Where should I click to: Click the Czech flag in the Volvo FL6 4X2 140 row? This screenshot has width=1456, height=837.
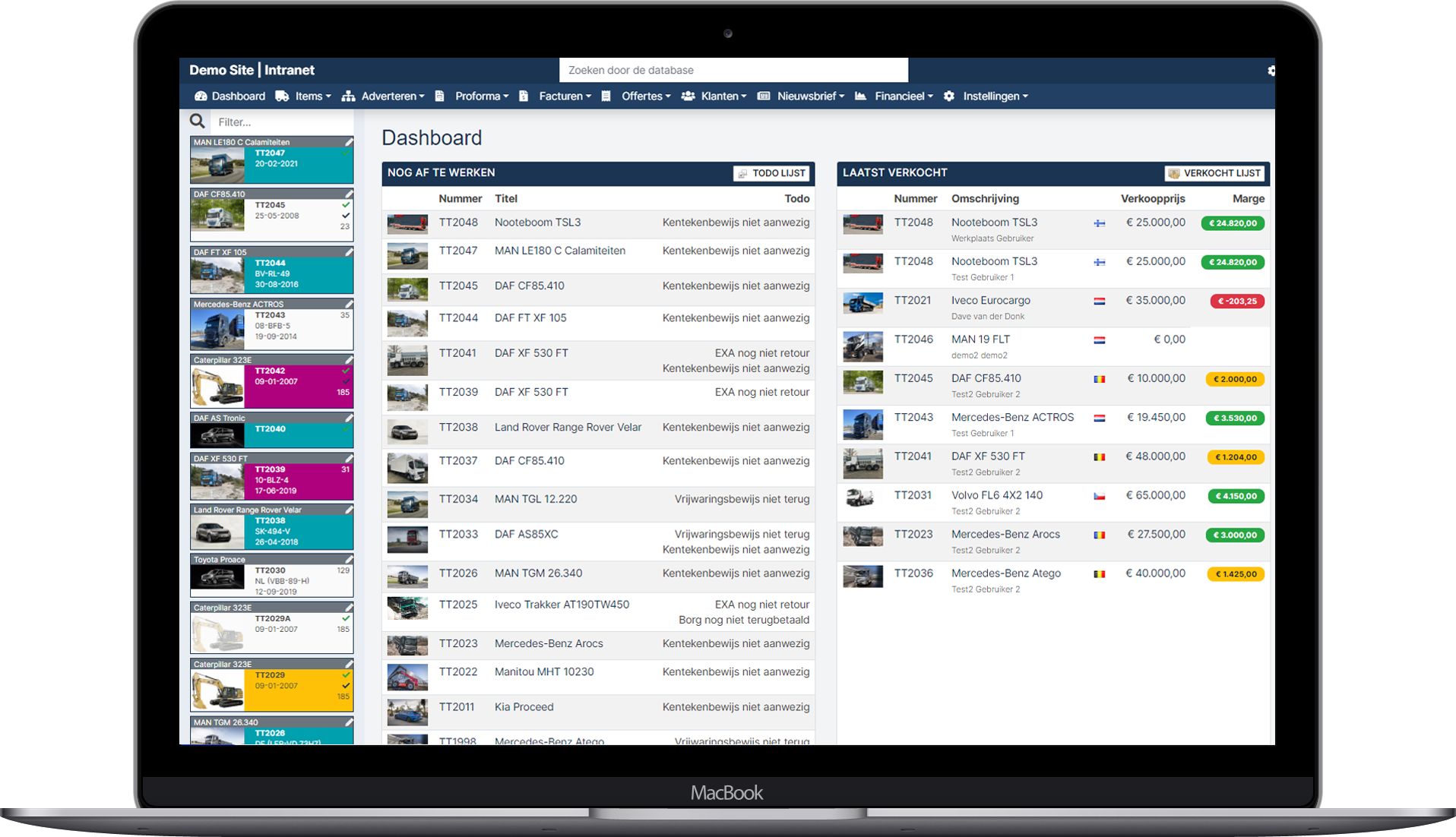point(1100,496)
